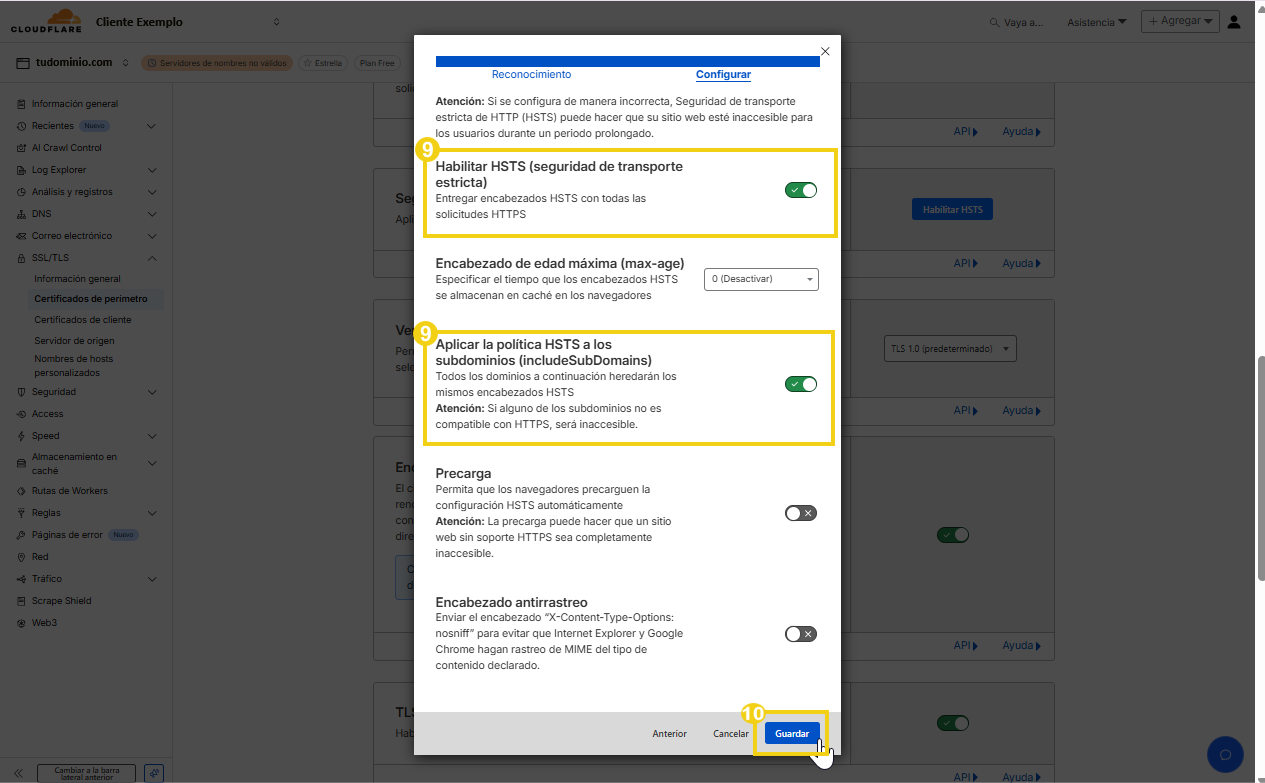The height and width of the screenshot is (783, 1265).
Task: Open the max-age dropdown showing 0 (Desactivar)
Action: click(x=761, y=279)
